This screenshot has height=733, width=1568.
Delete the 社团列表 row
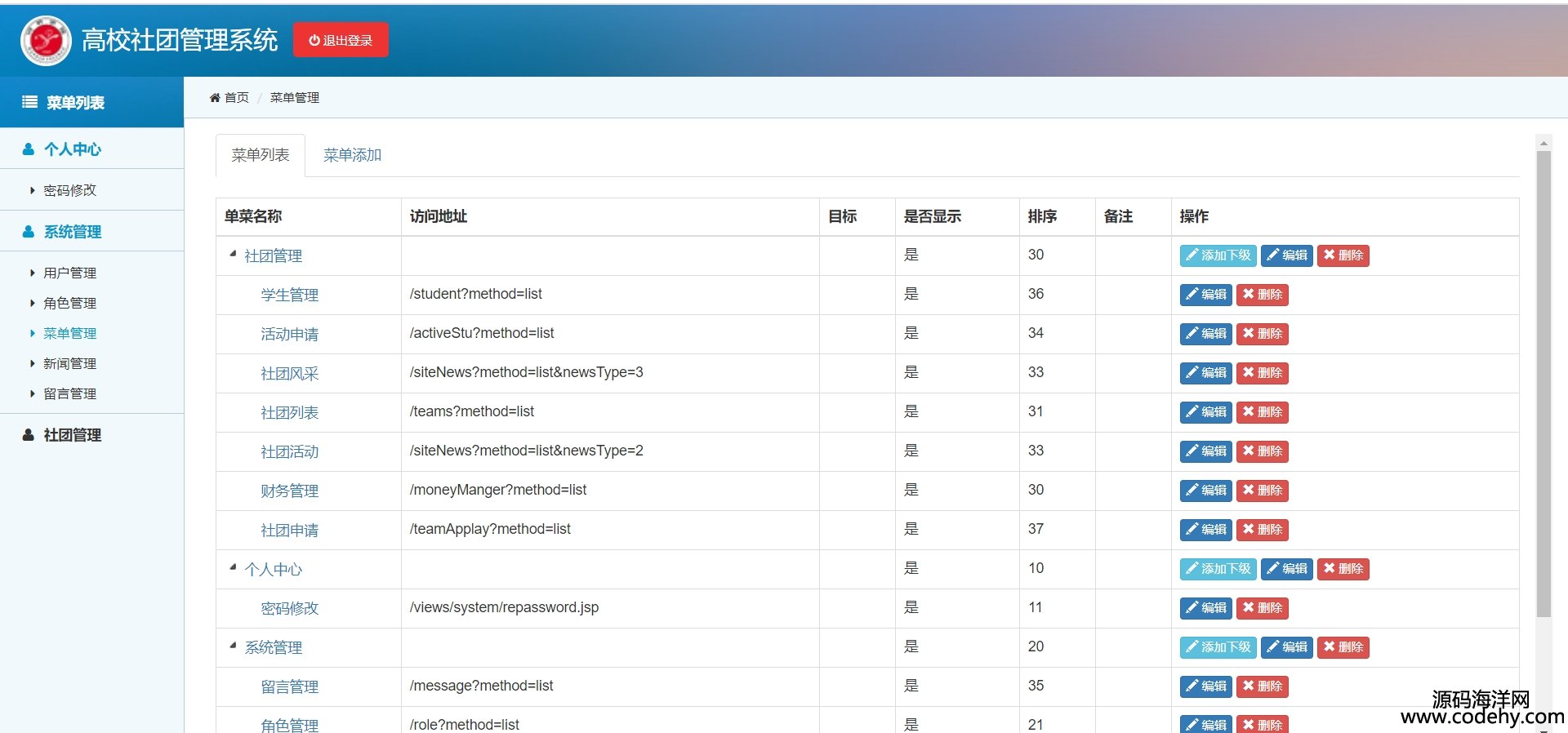(x=1262, y=412)
